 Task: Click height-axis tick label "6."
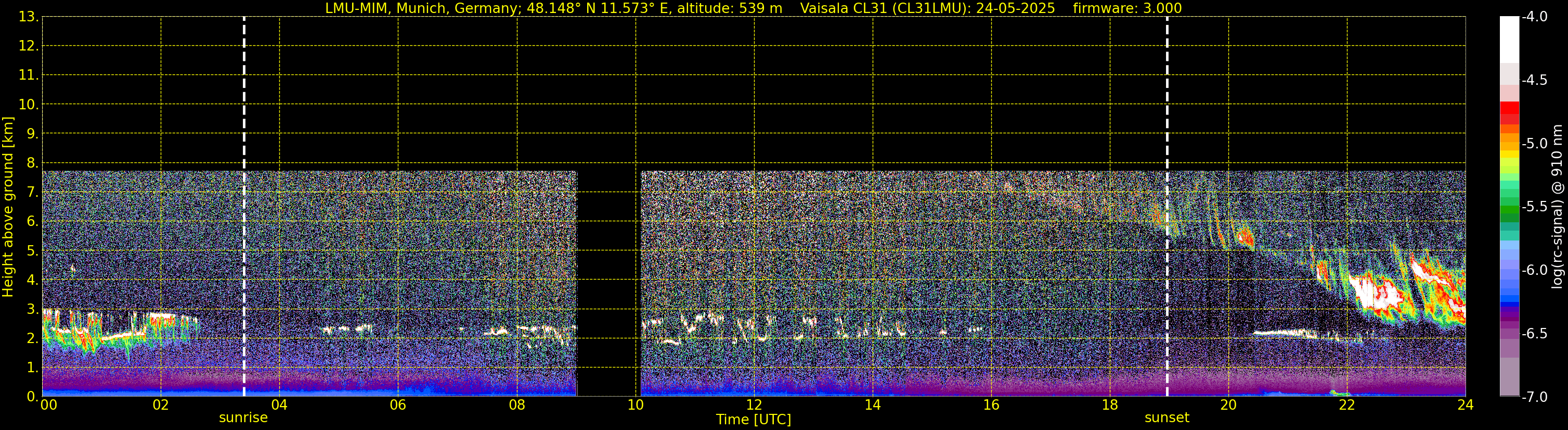click(32, 221)
